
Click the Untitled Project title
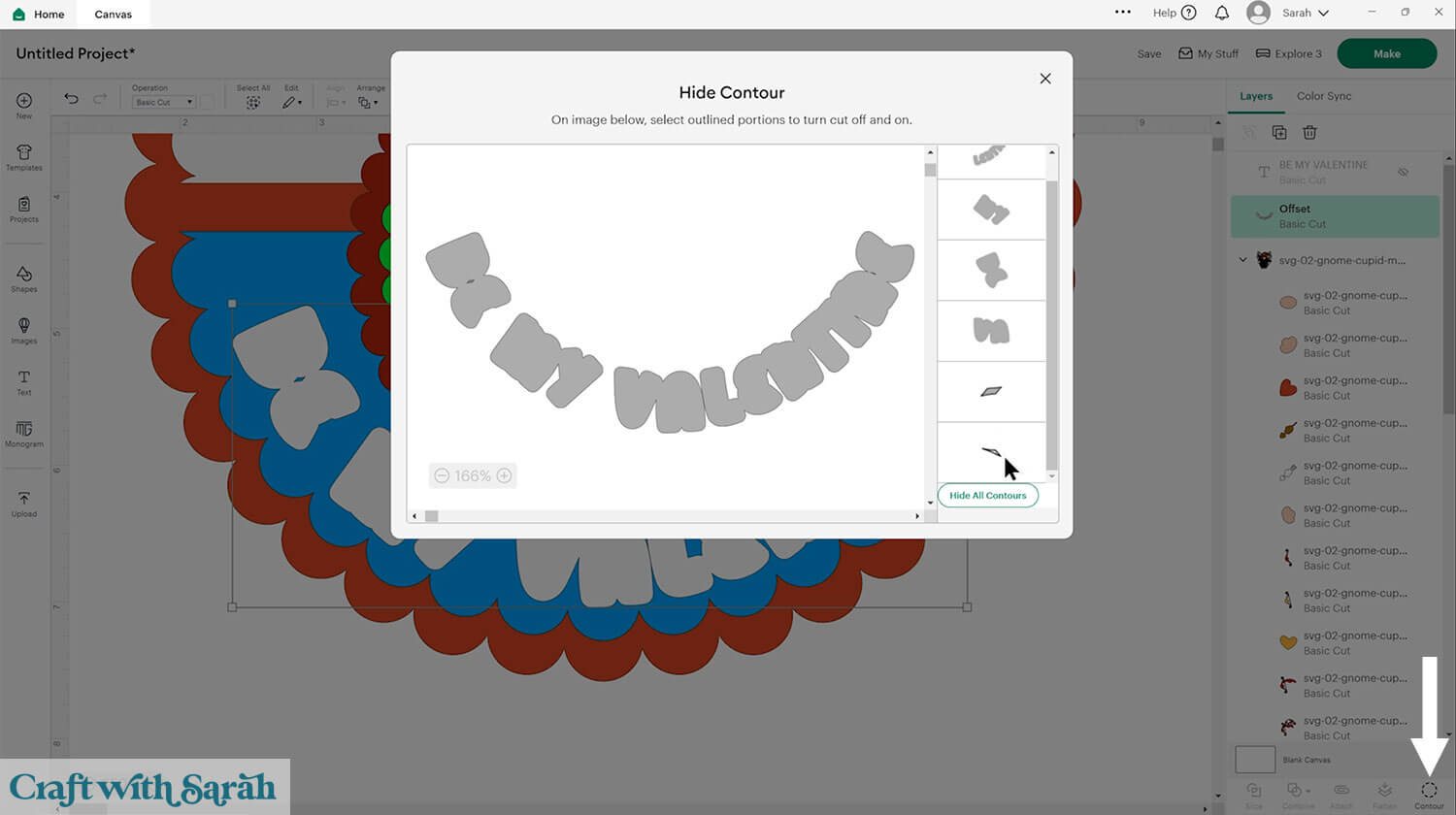click(x=76, y=53)
